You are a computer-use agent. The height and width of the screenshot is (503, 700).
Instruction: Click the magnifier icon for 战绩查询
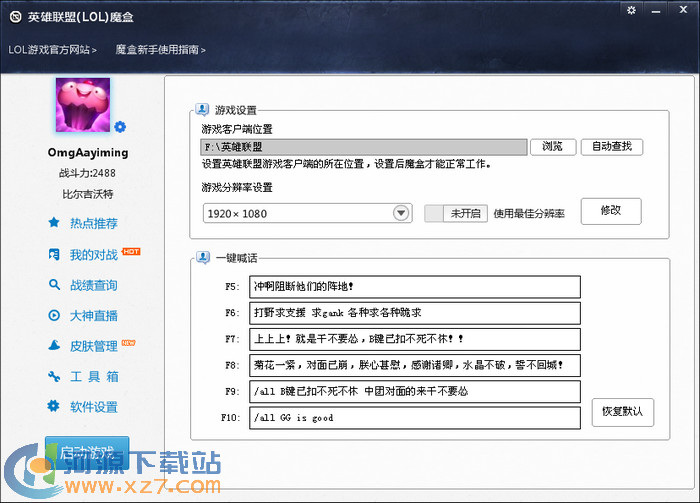pos(54,285)
